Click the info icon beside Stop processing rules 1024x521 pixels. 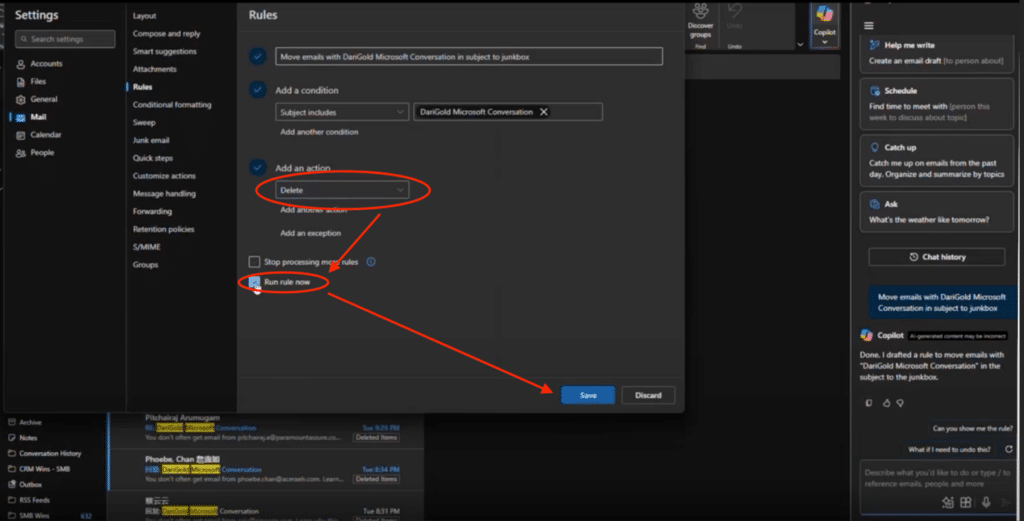pos(370,262)
